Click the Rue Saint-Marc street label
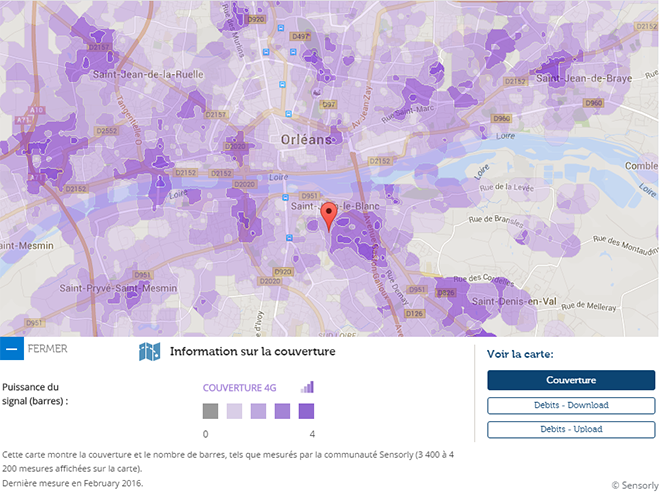Screen dimensions: 660x501 (407, 114)
